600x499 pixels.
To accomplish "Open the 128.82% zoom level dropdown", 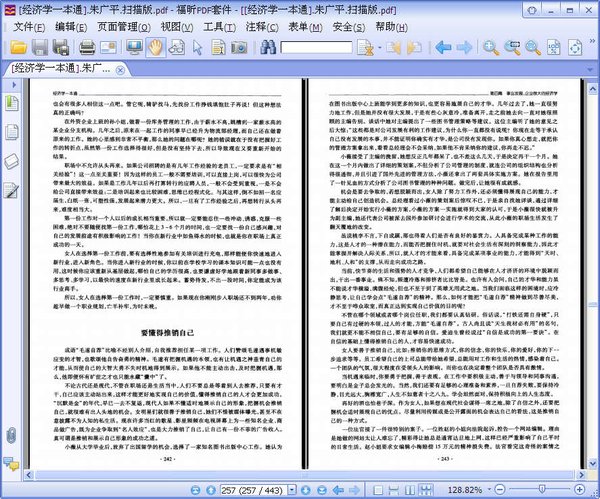I will tap(489, 490).
